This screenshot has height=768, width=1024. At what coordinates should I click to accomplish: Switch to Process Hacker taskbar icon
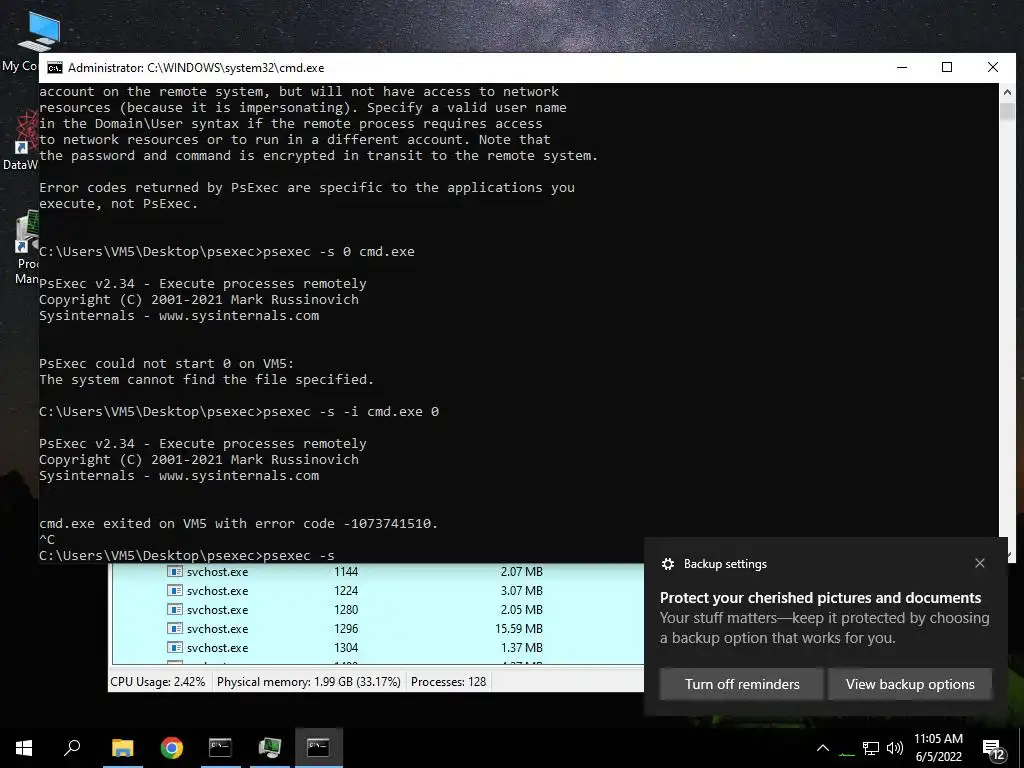coord(269,748)
